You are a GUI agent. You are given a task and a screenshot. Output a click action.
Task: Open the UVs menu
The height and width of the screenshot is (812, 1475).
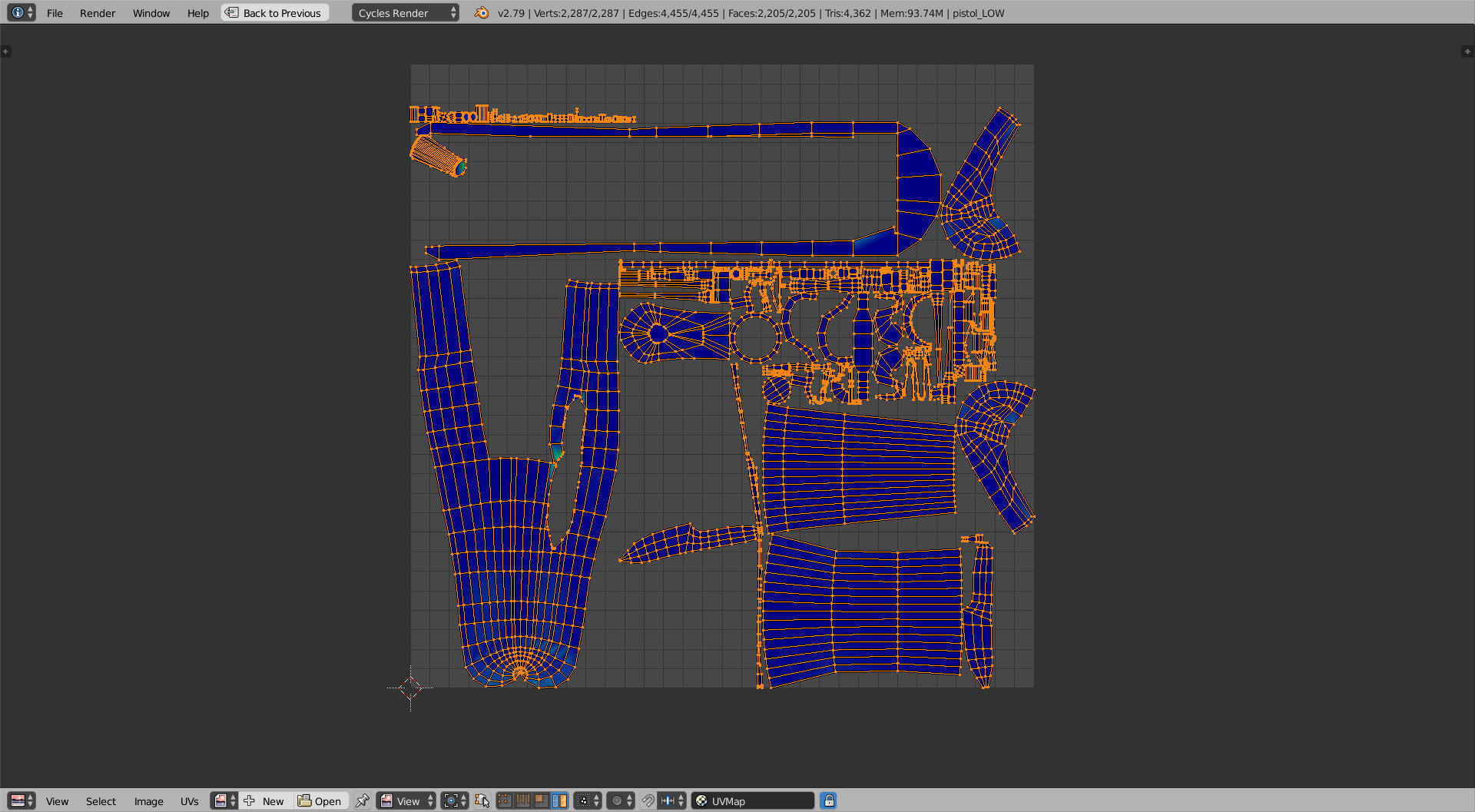click(189, 801)
